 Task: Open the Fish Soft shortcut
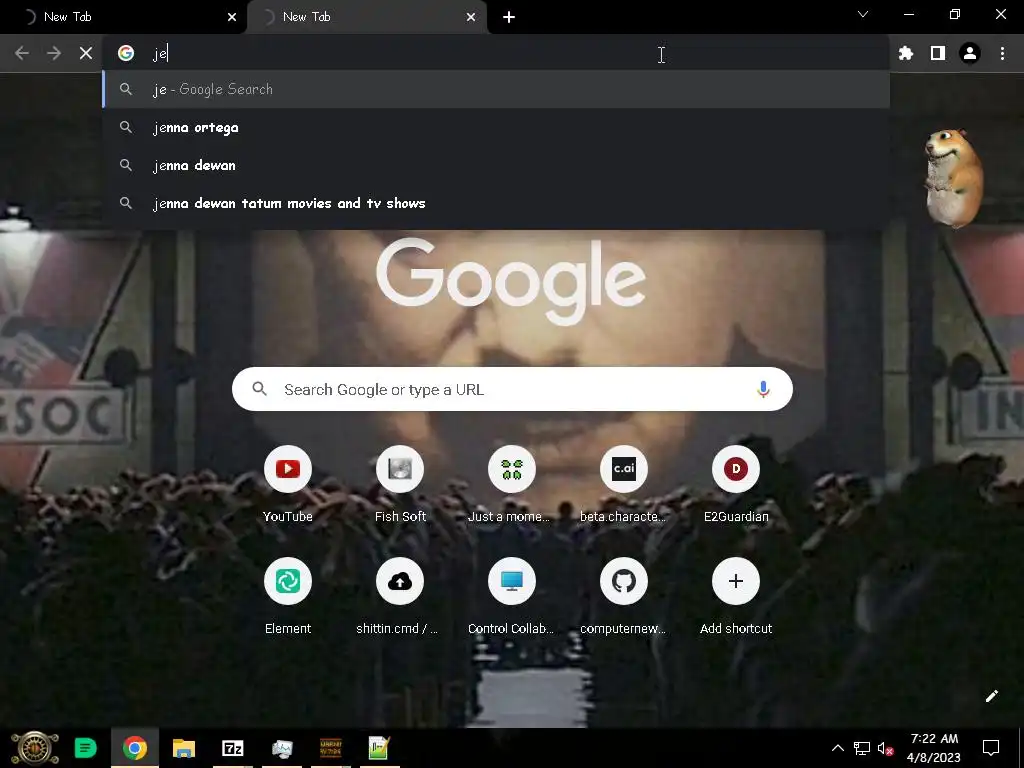pyautogui.click(x=400, y=485)
